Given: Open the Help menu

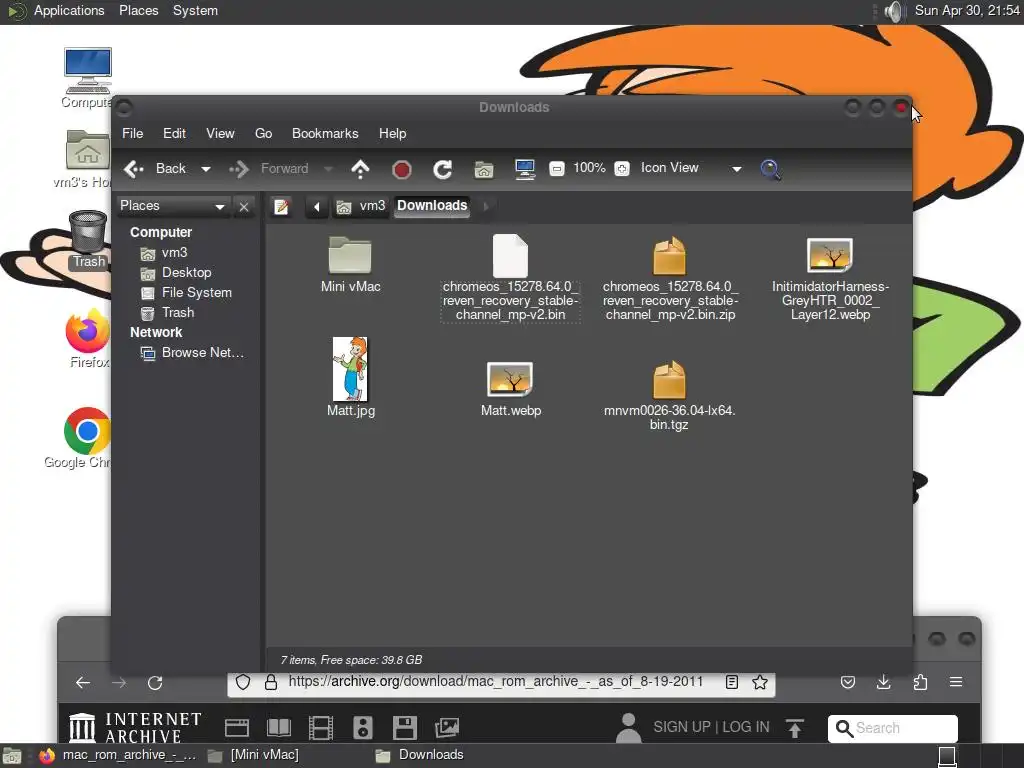Looking at the screenshot, I should pos(392,133).
